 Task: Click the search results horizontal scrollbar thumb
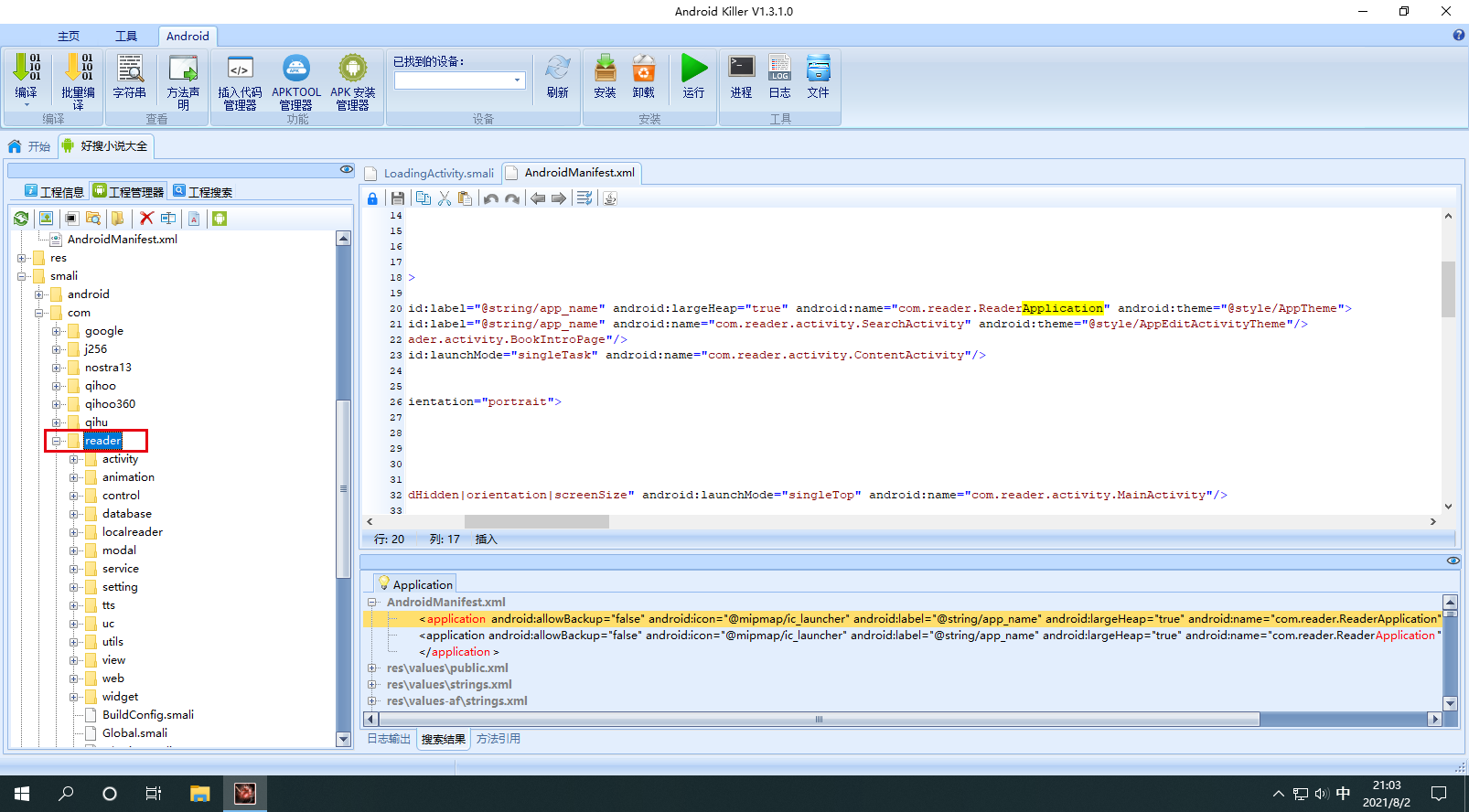point(819,720)
